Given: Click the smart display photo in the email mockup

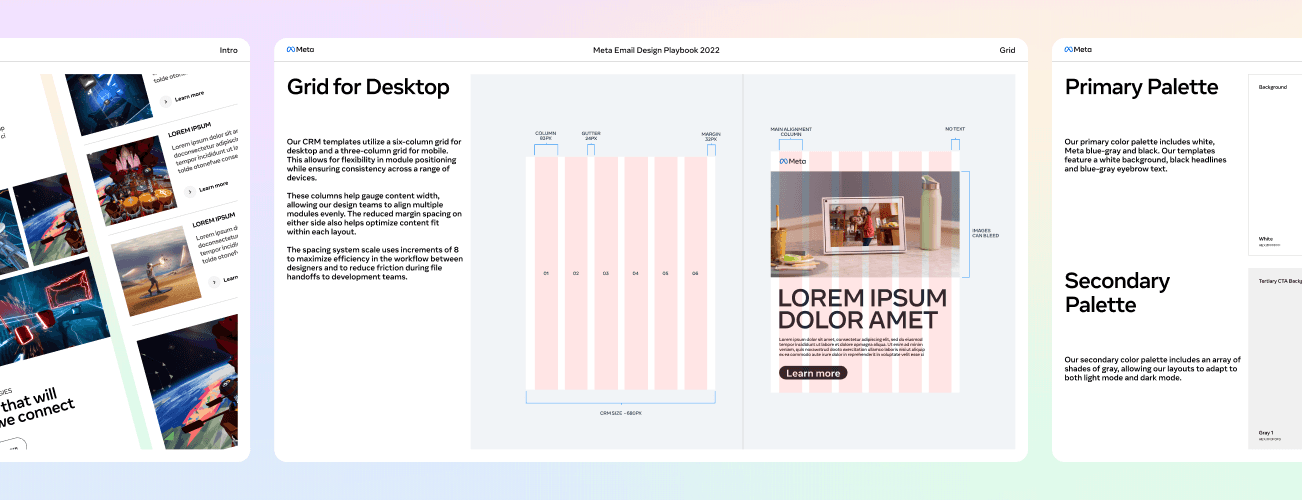Looking at the screenshot, I should tap(865, 223).
